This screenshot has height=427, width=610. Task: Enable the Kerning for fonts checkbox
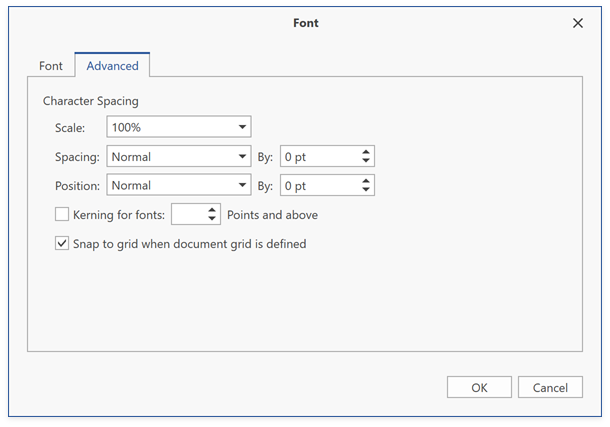click(62, 214)
